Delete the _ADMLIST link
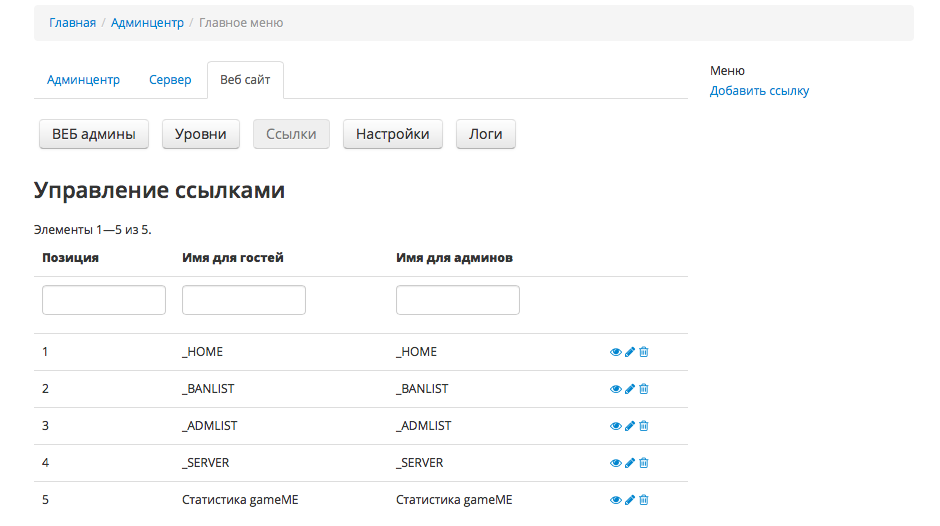Image resolution: width=940 pixels, height=526 pixels. pos(644,426)
